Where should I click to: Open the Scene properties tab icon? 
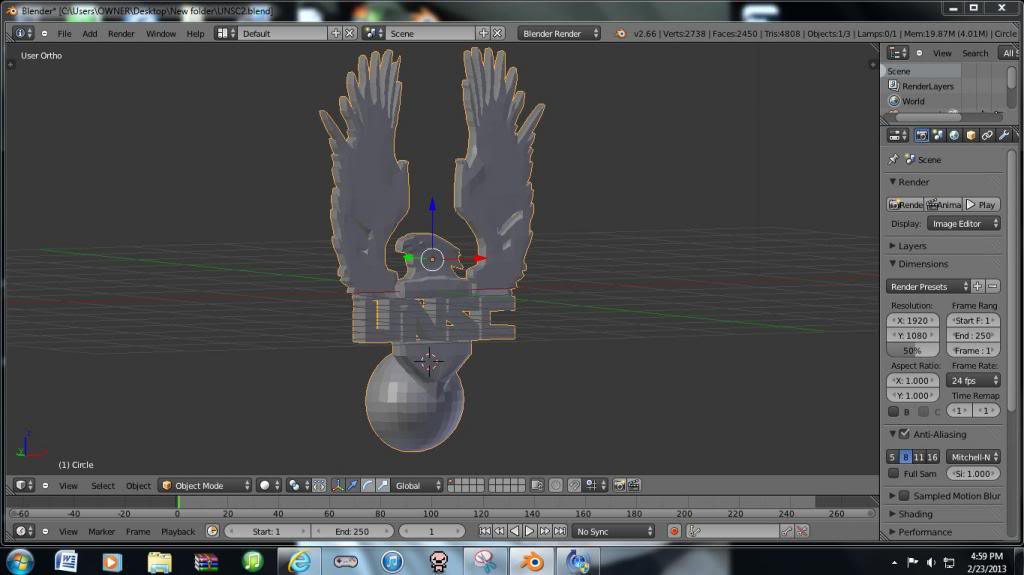938,135
